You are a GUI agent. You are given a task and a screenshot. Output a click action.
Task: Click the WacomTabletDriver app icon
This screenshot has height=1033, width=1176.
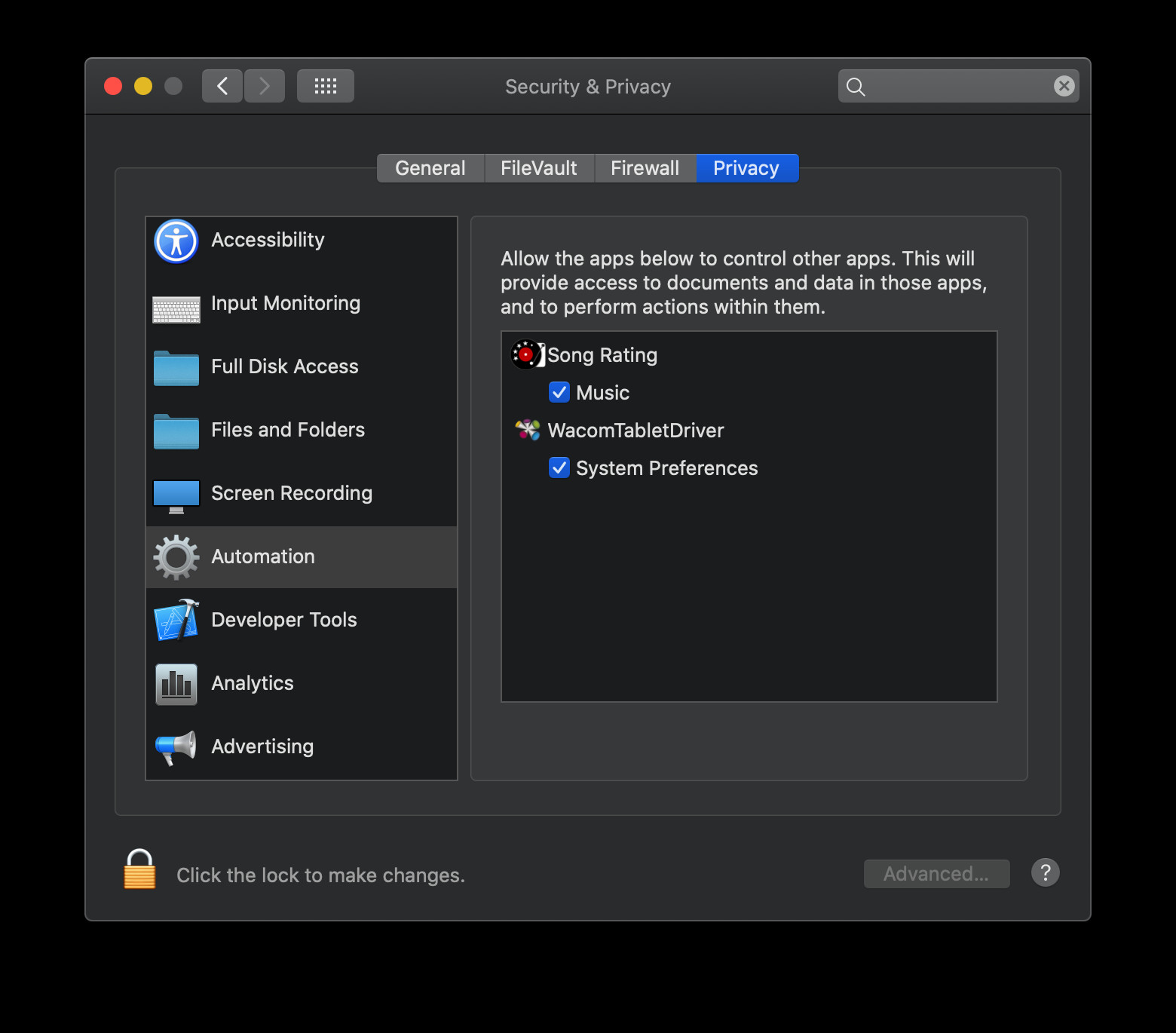click(x=528, y=431)
